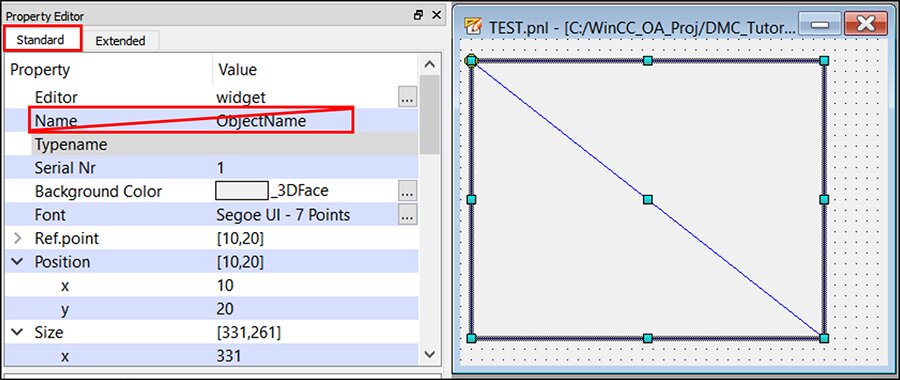
Task: Click right-middle resize handle of widget
Action: click(x=824, y=199)
